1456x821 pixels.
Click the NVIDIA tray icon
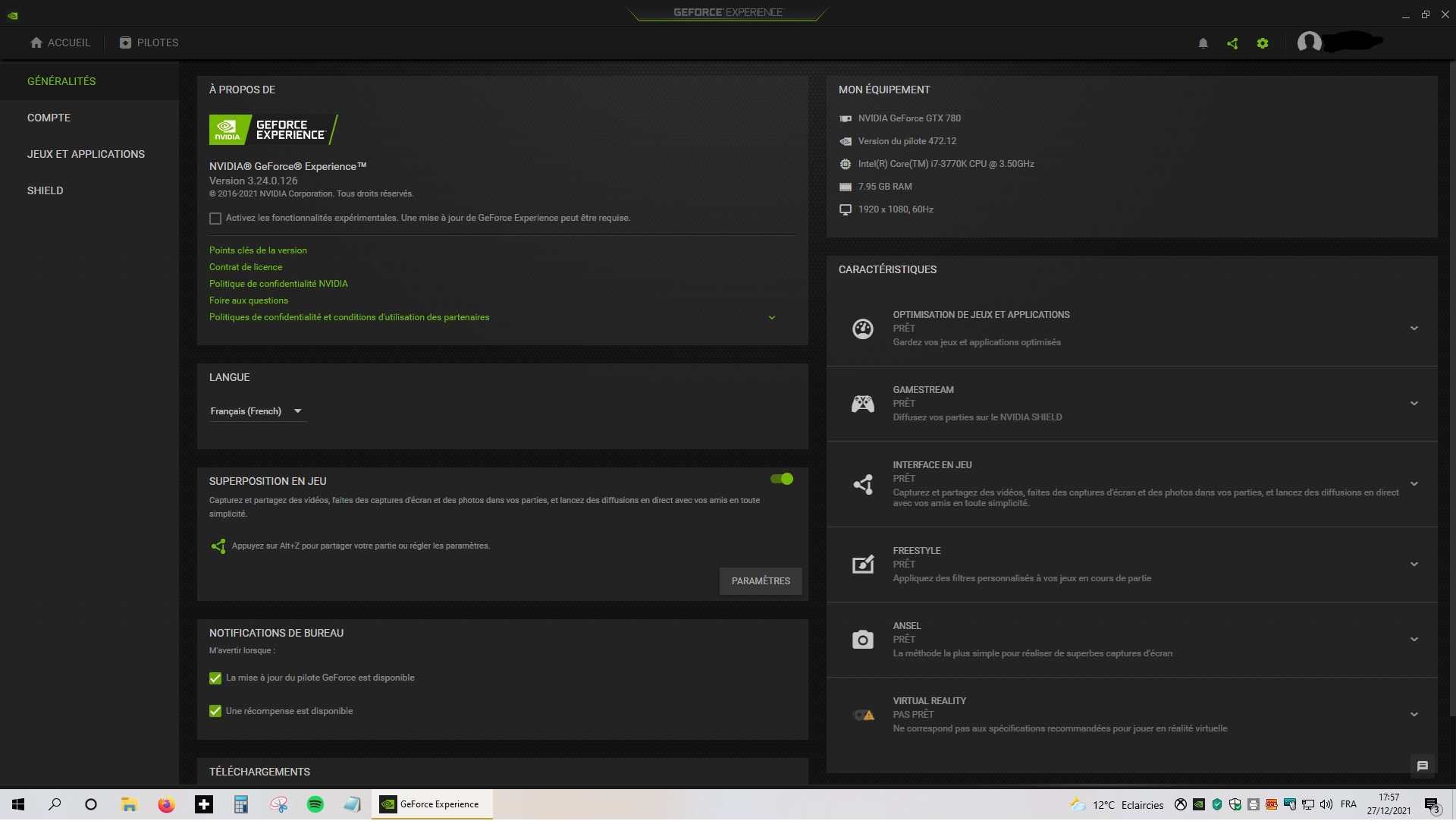coord(1199,805)
